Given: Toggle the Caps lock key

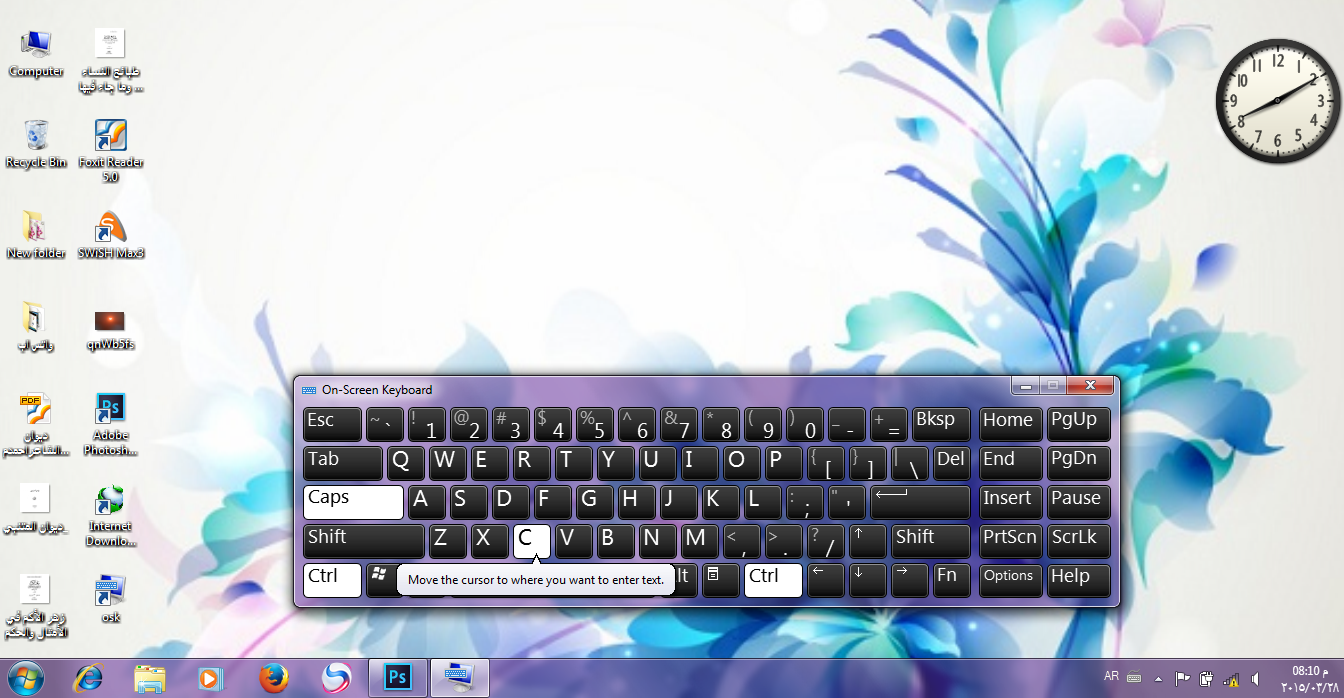Looking at the screenshot, I should 353,502.
